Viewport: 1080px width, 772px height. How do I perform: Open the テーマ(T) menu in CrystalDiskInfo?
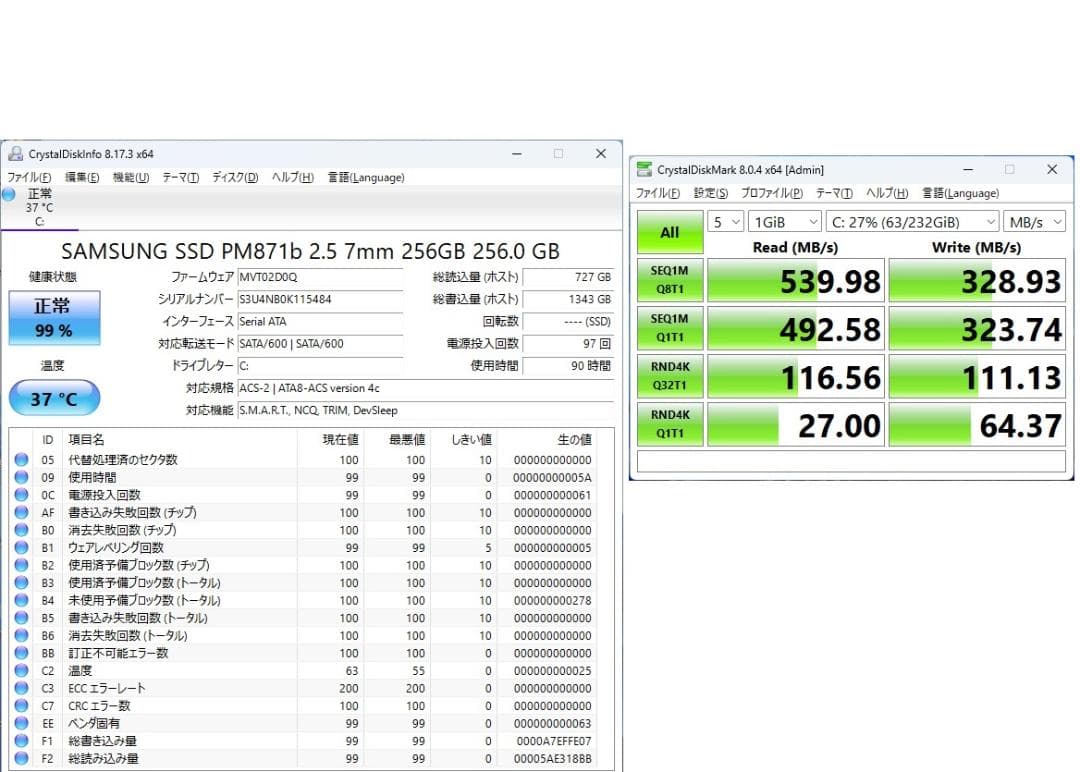(178, 177)
